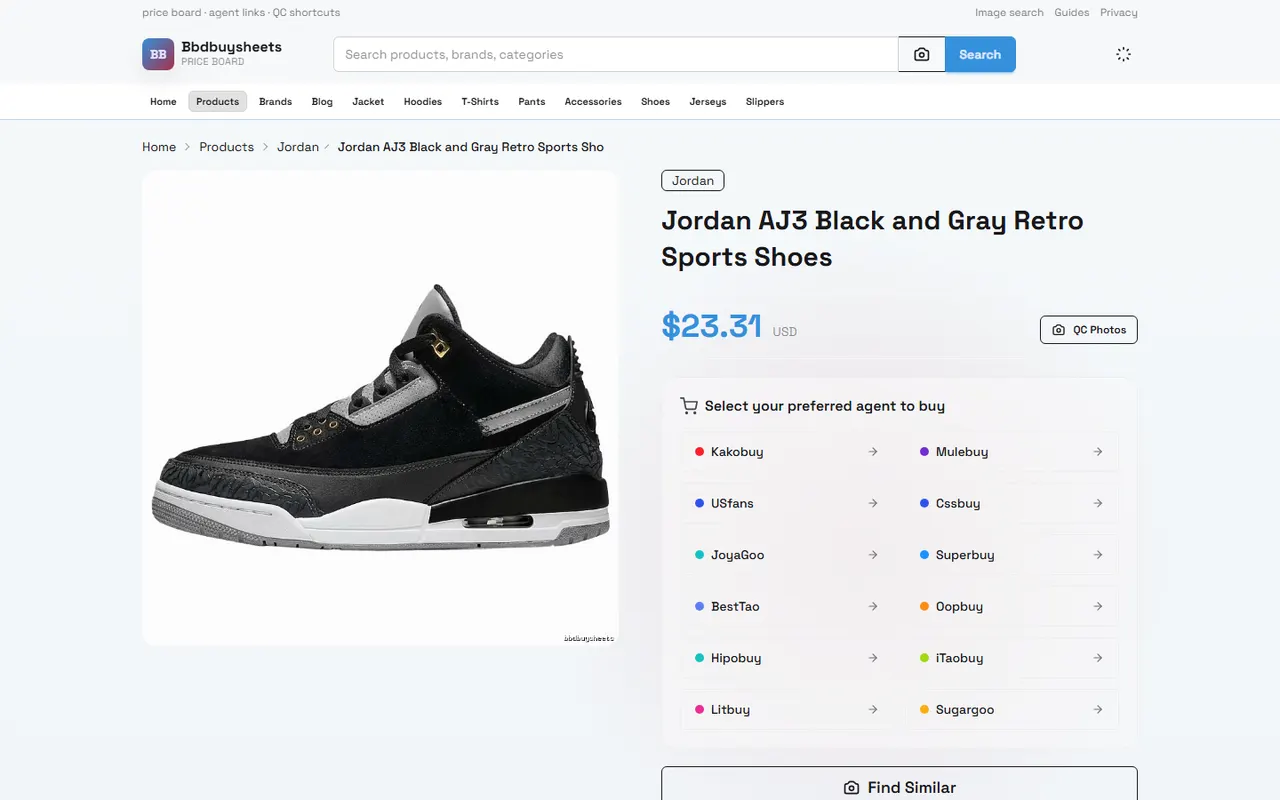Open the Shoes category tab
The width and height of the screenshot is (1280, 800).
click(655, 102)
